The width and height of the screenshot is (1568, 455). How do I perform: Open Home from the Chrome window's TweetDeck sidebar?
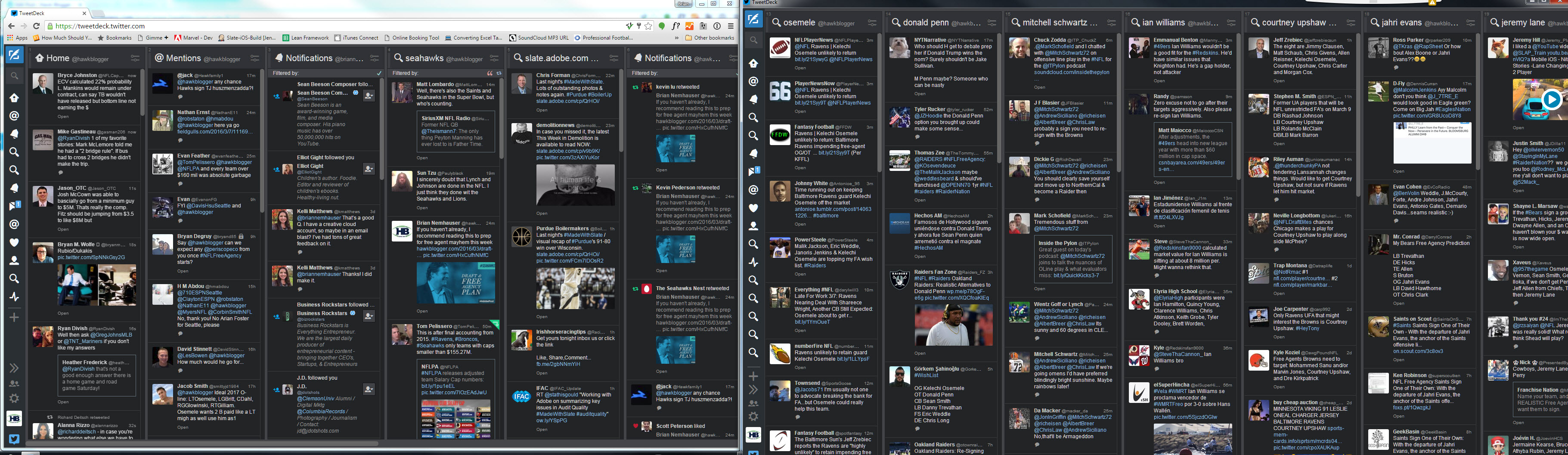pyautogui.click(x=14, y=97)
